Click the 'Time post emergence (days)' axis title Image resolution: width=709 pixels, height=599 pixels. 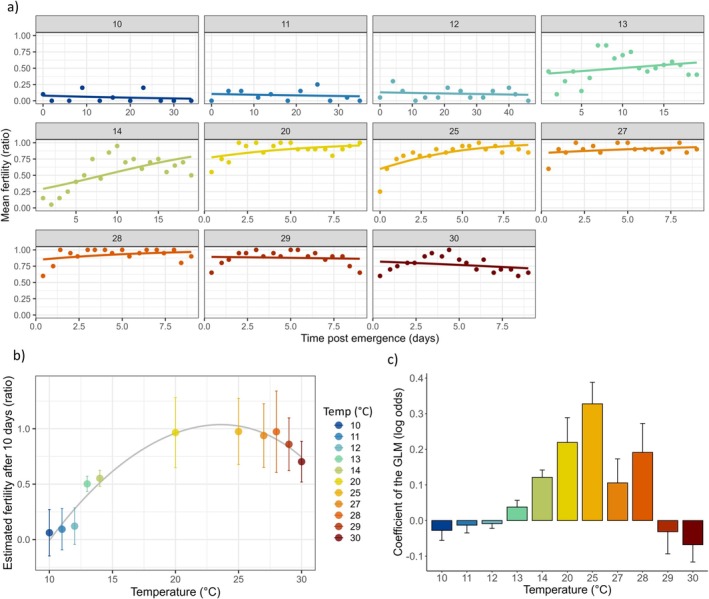(x=370, y=338)
